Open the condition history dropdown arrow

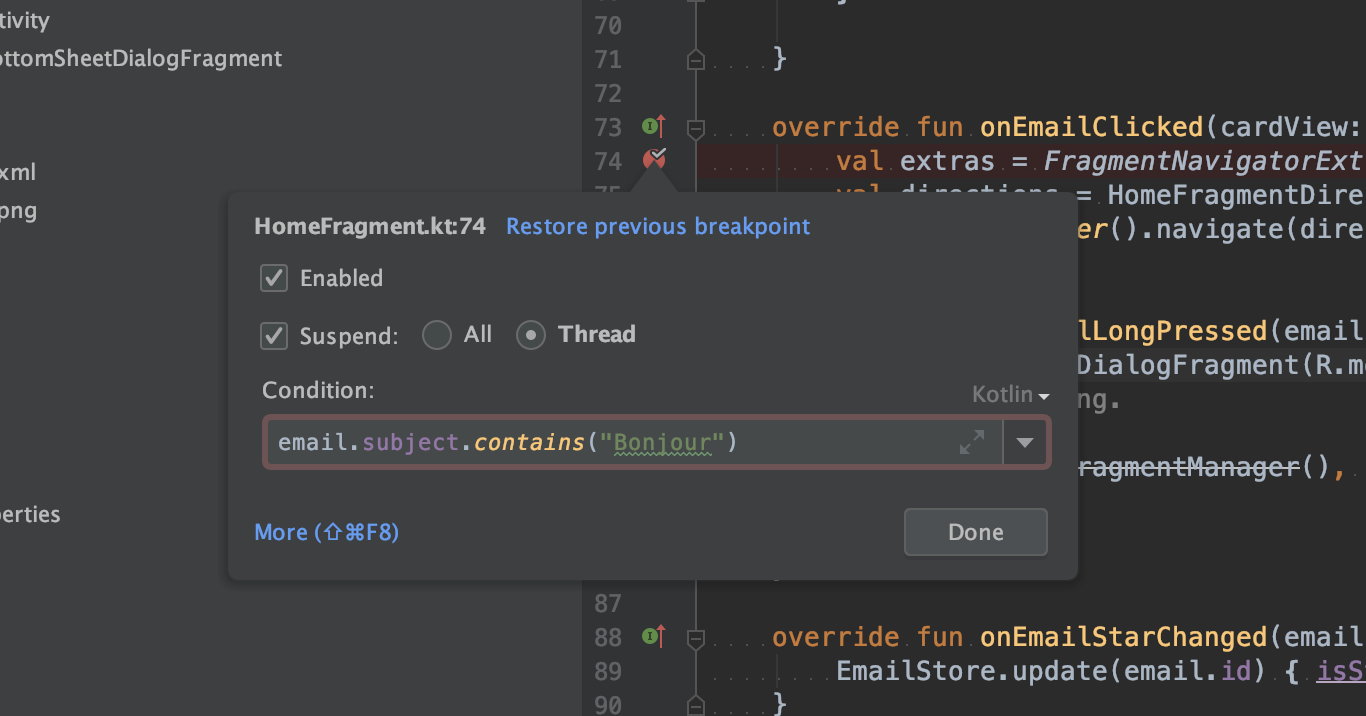1025,442
